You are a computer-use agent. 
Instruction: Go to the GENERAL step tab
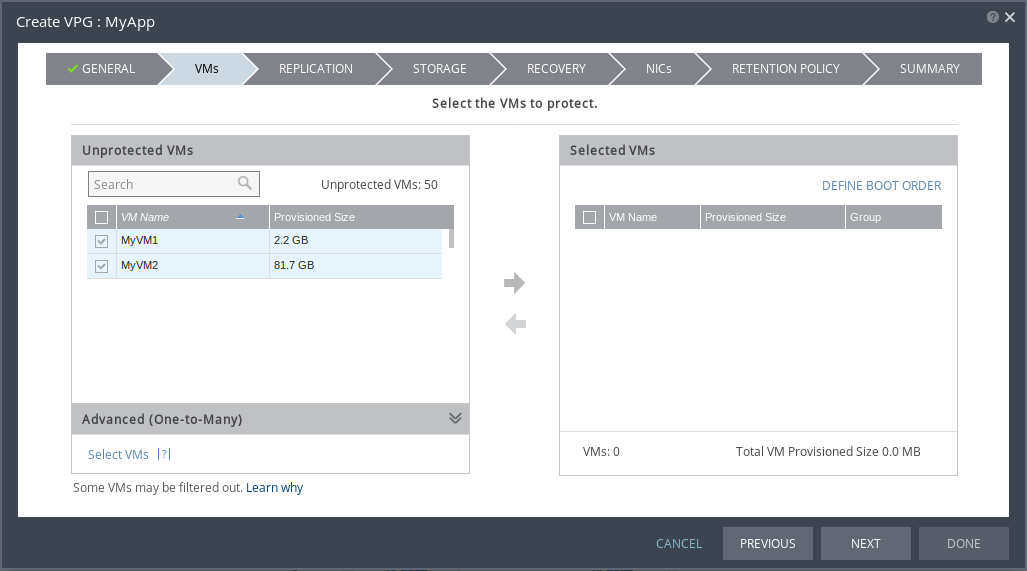coord(102,69)
